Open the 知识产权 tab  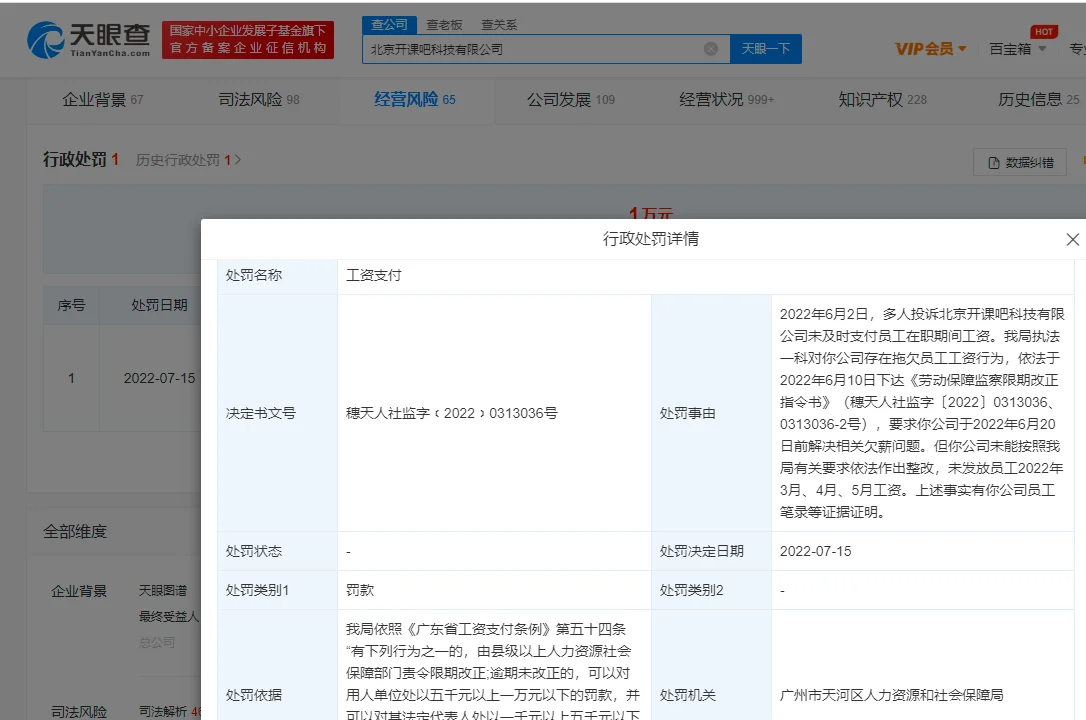coord(882,100)
